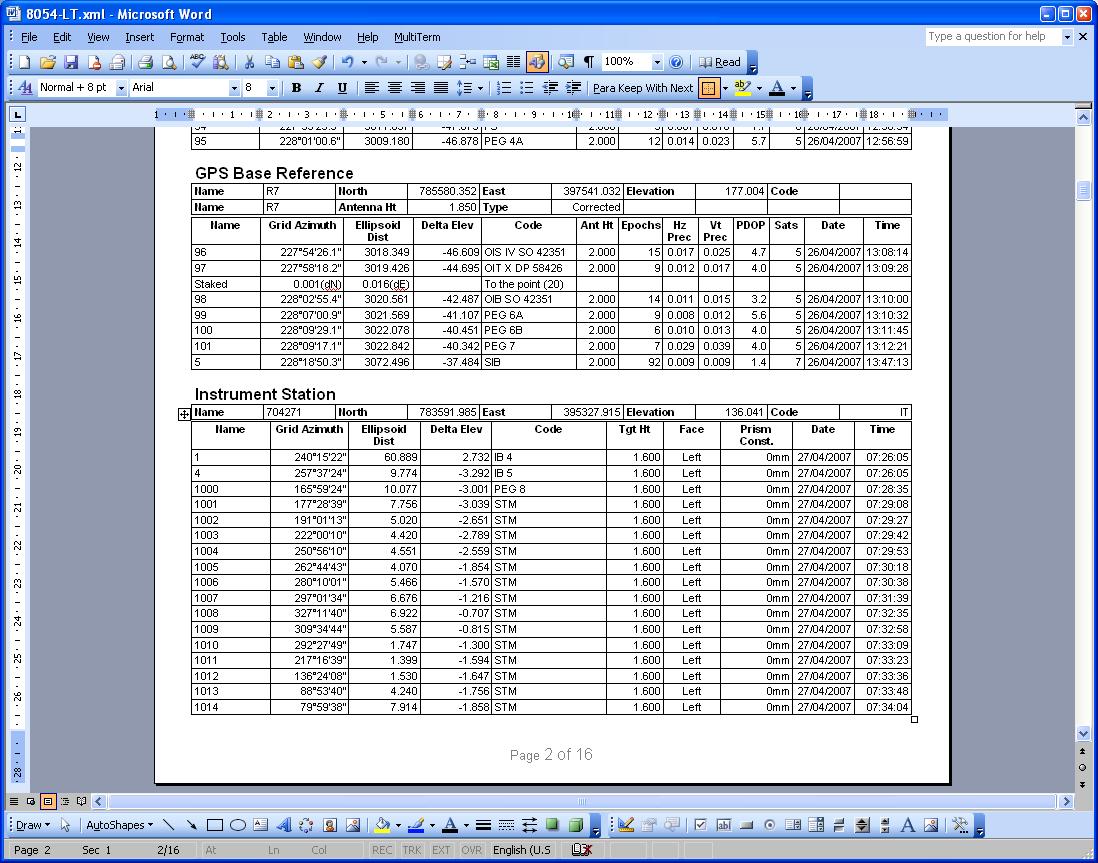Open the Table menu
Image resolution: width=1098 pixels, height=863 pixels.
pos(274,37)
